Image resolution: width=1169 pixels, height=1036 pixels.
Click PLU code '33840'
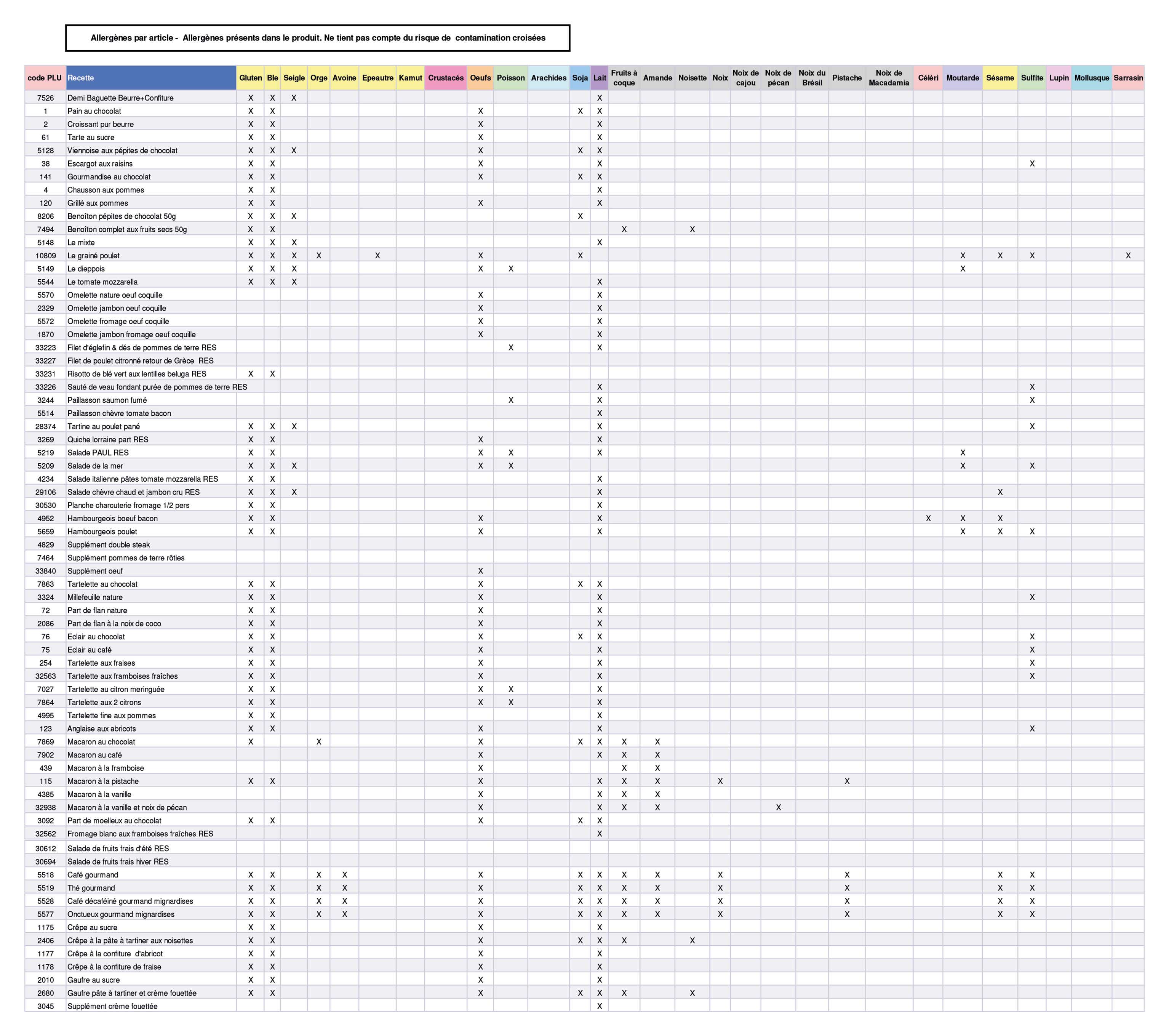pyautogui.click(x=46, y=572)
